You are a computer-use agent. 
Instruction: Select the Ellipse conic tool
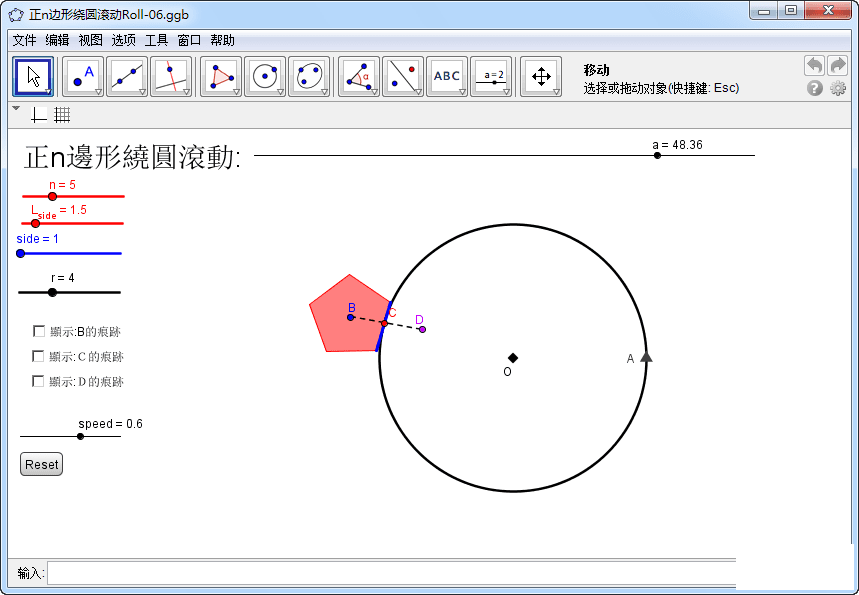(x=309, y=77)
